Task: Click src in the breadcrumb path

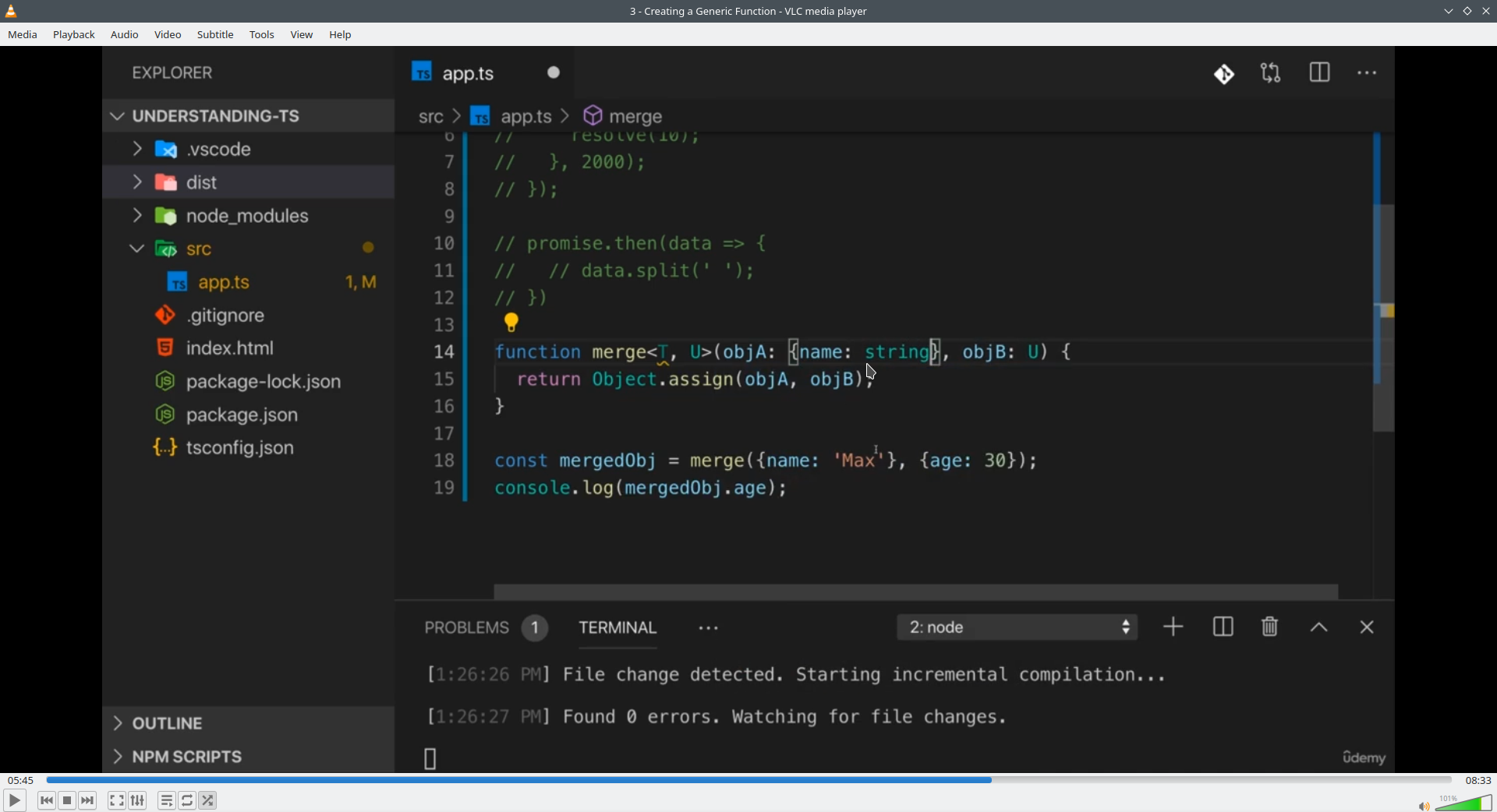Action: (x=430, y=117)
